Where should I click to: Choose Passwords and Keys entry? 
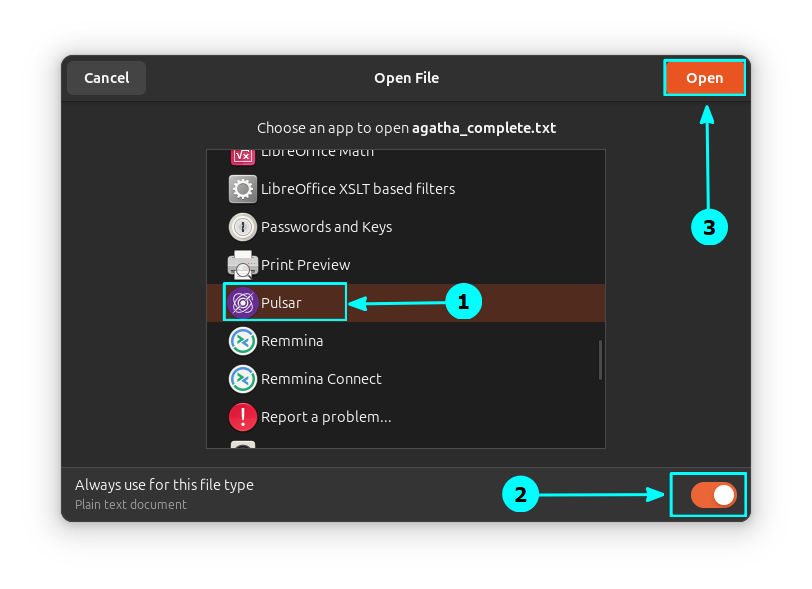(326, 227)
